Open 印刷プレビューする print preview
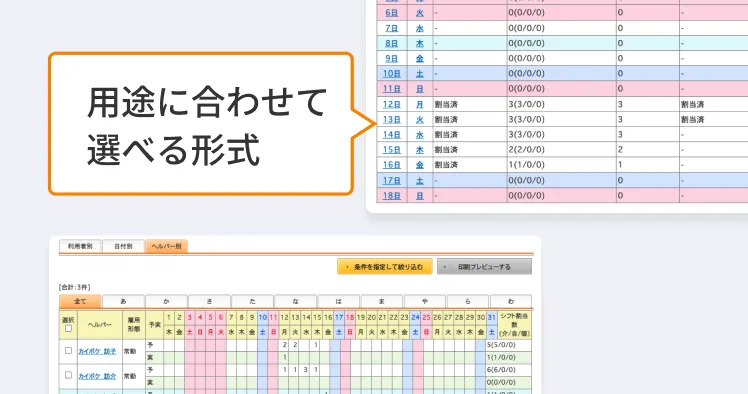 tap(484, 267)
